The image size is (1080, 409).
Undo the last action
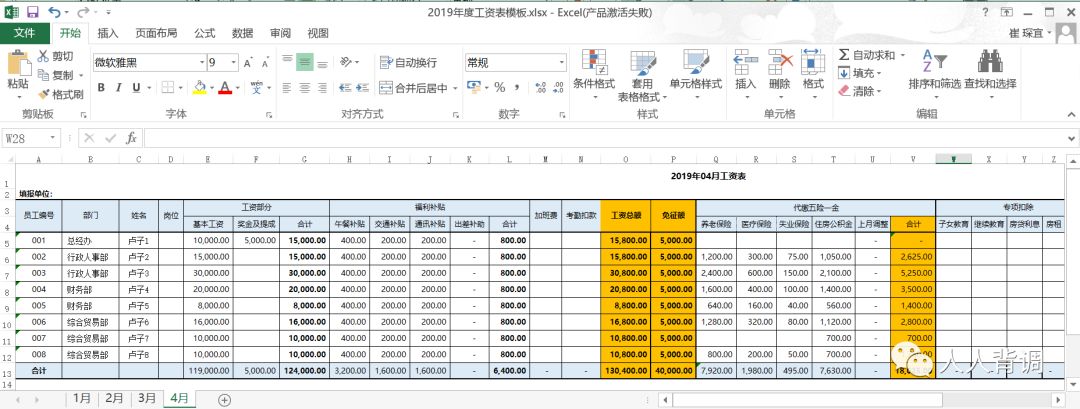coord(54,12)
